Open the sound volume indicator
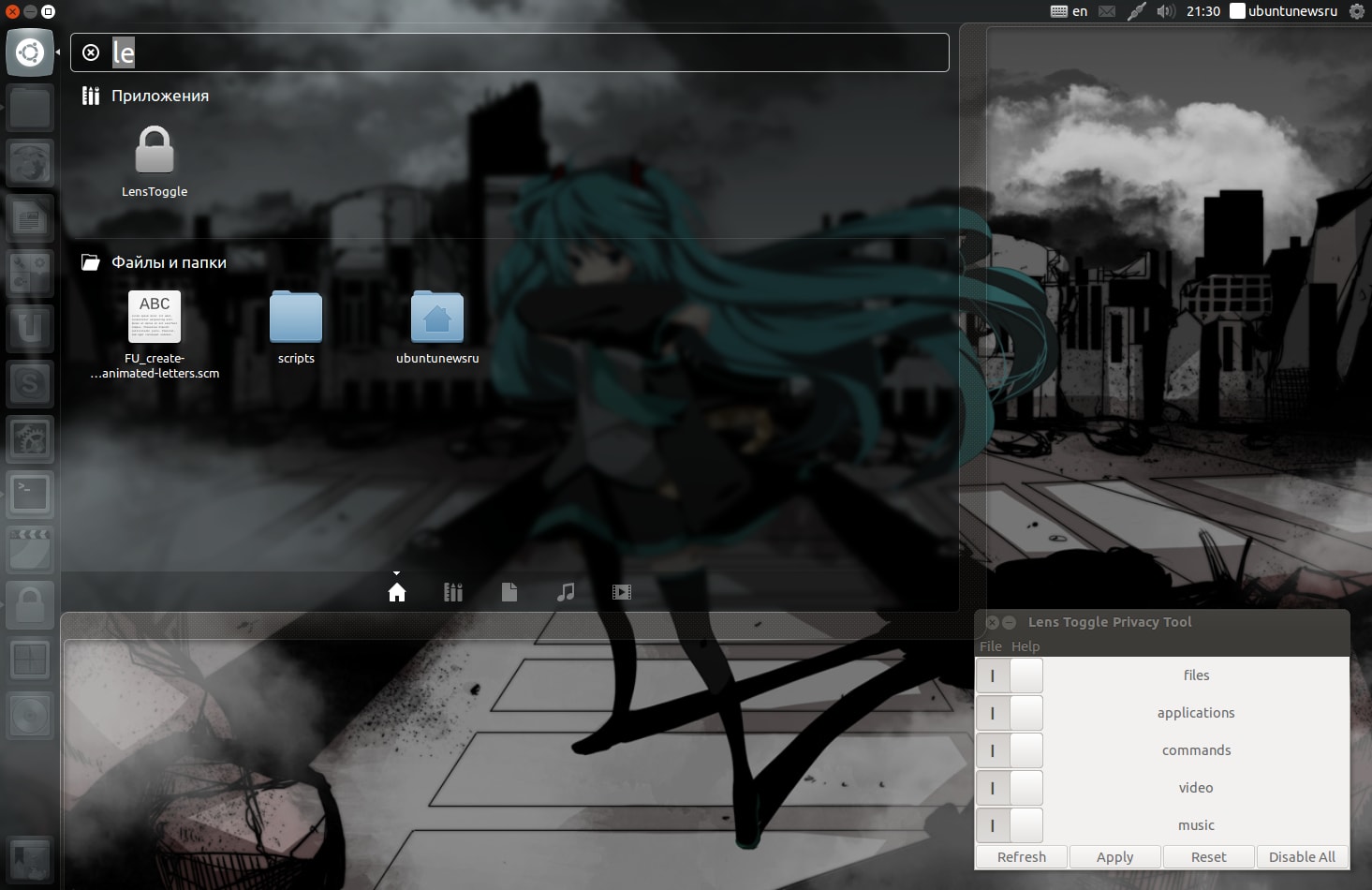1372x890 pixels. pos(1166,11)
